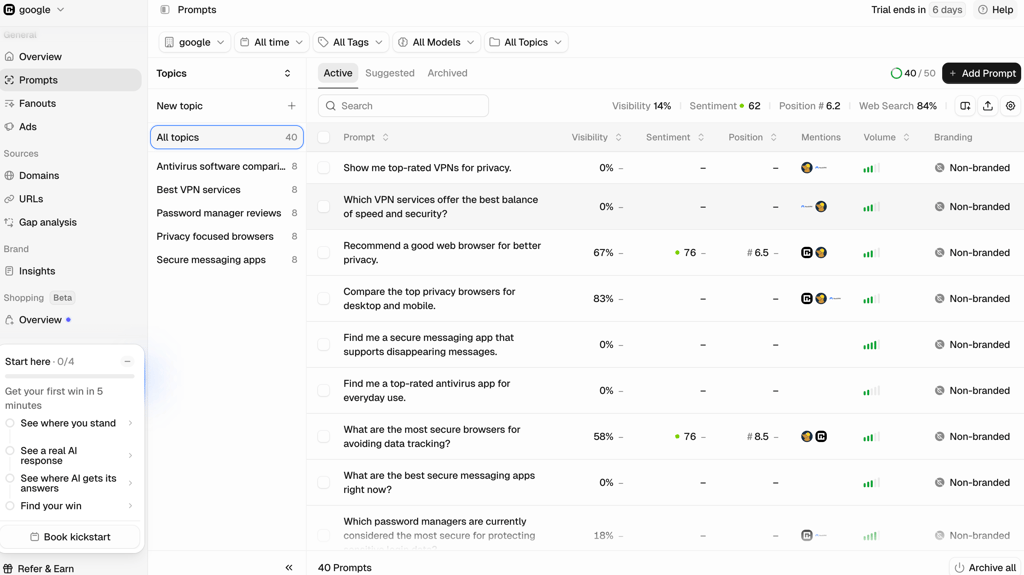This screenshot has width=1024, height=575.
Task: Sort table by Volume column
Action: [x=886, y=137]
